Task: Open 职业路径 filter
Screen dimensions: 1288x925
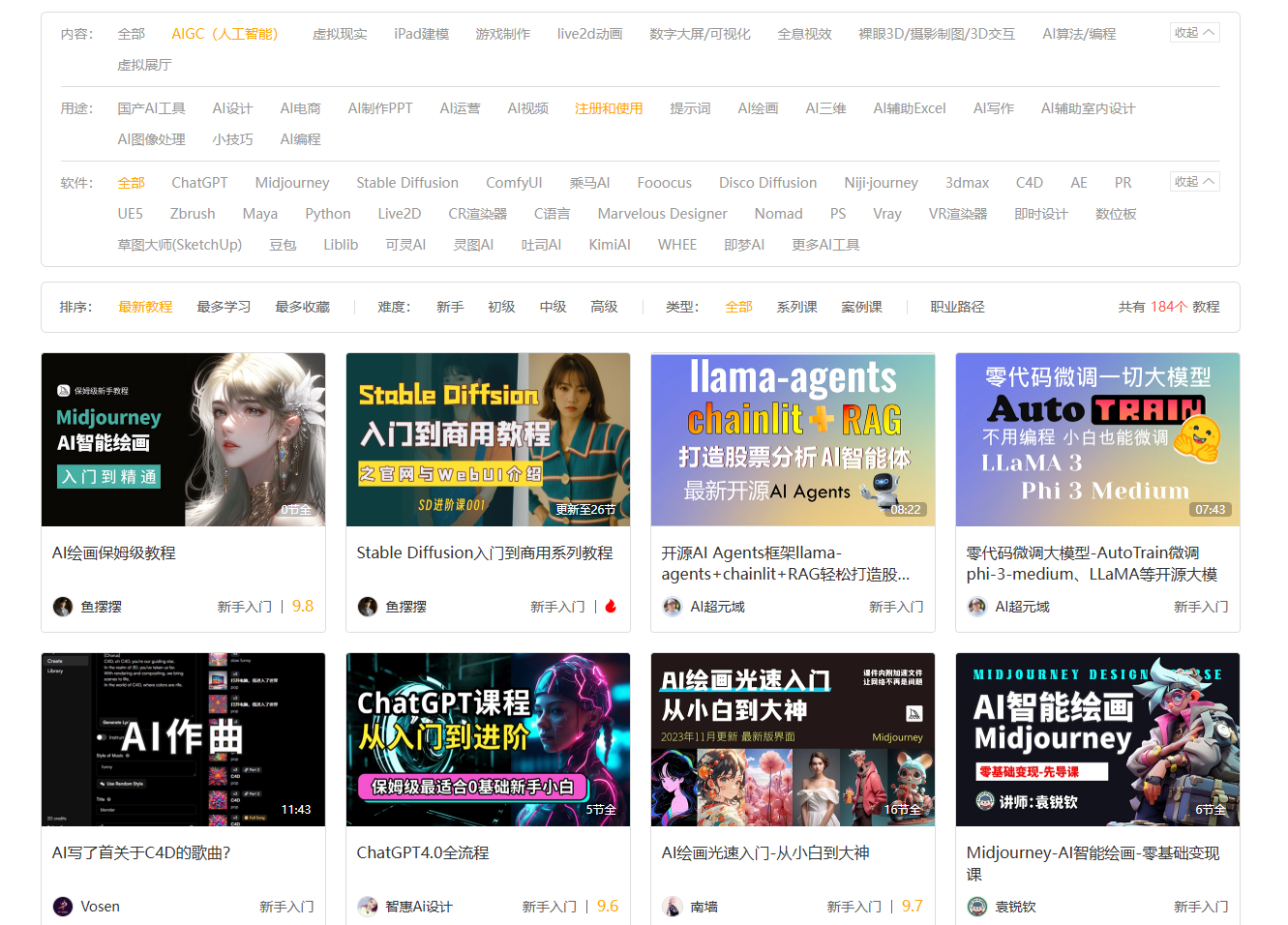Action: (x=957, y=307)
